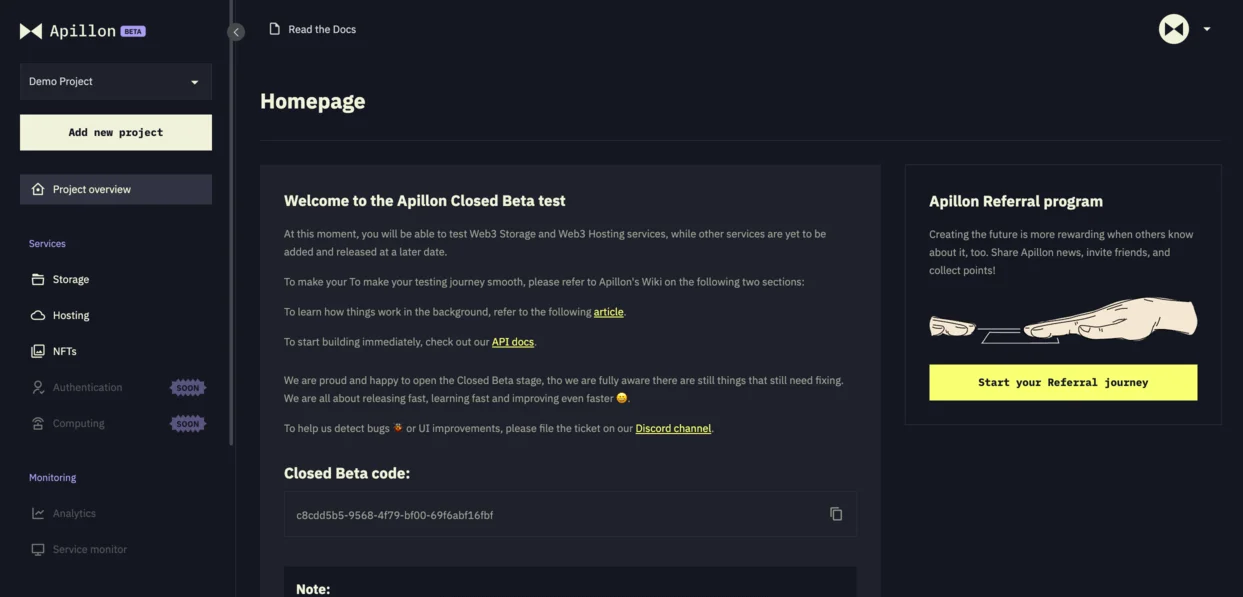This screenshot has width=1243, height=597.
Task: Expand the account menu arrow
Action: click(1207, 29)
